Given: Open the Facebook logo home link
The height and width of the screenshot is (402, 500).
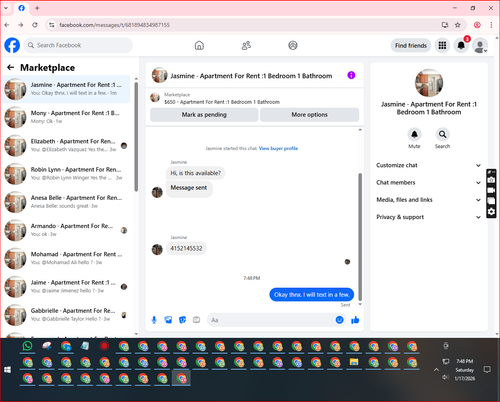Looking at the screenshot, I should pos(12,45).
